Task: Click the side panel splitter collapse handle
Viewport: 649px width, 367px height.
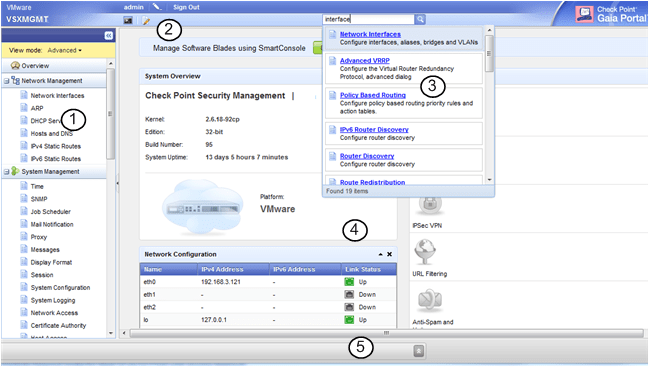Action: (x=117, y=182)
